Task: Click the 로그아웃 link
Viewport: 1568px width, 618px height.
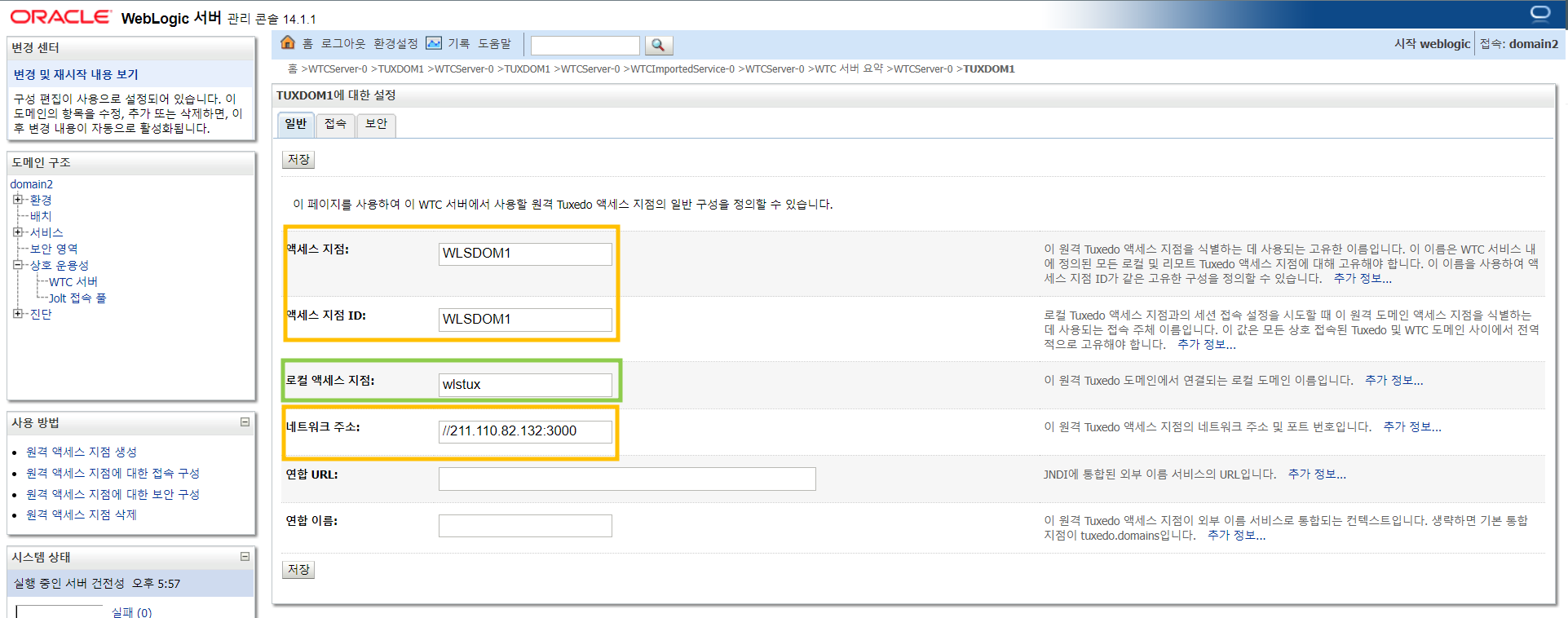Action: pos(343,44)
